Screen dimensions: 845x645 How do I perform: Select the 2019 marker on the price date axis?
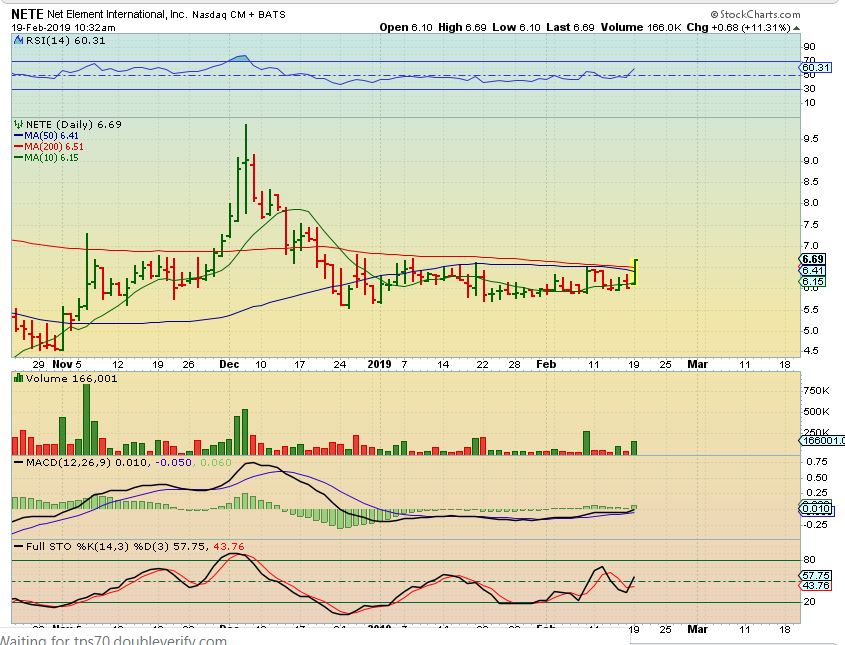377,366
